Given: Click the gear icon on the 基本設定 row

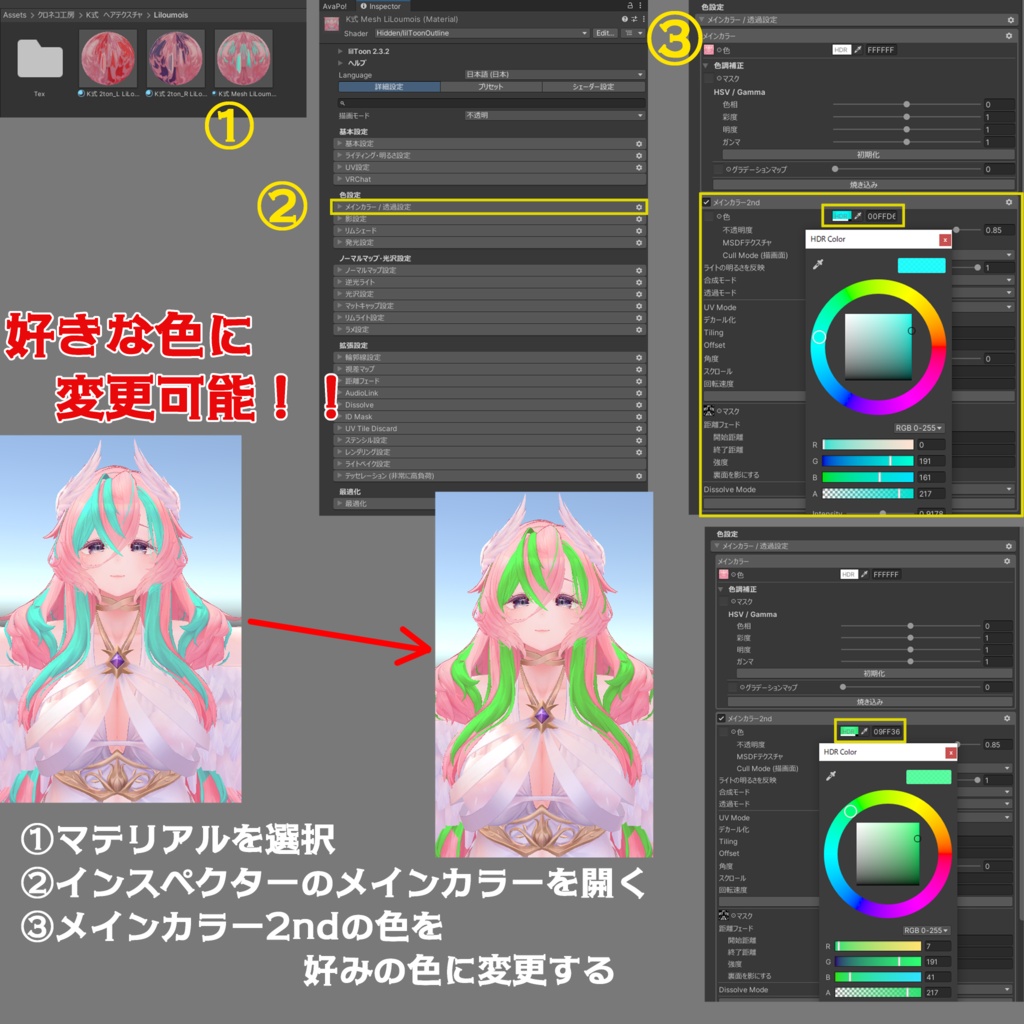Looking at the screenshot, I should [x=639, y=144].
